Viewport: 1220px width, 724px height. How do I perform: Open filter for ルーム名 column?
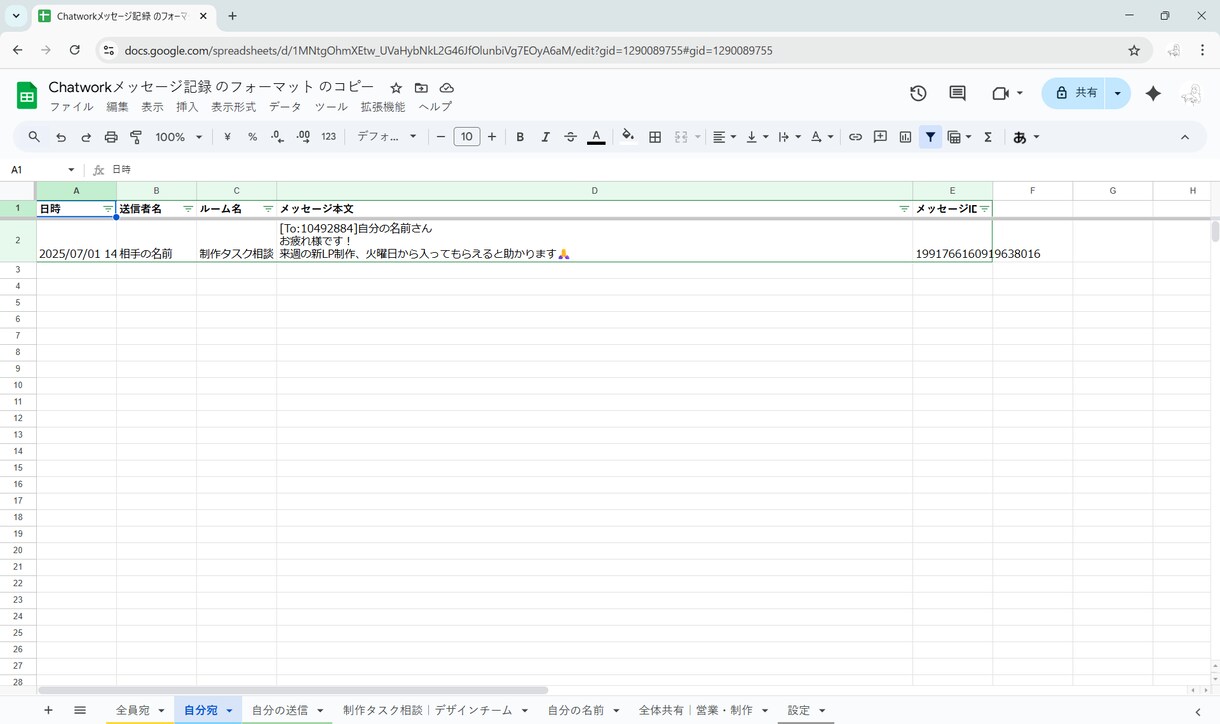pyautogui.click(x=268, y=209)
